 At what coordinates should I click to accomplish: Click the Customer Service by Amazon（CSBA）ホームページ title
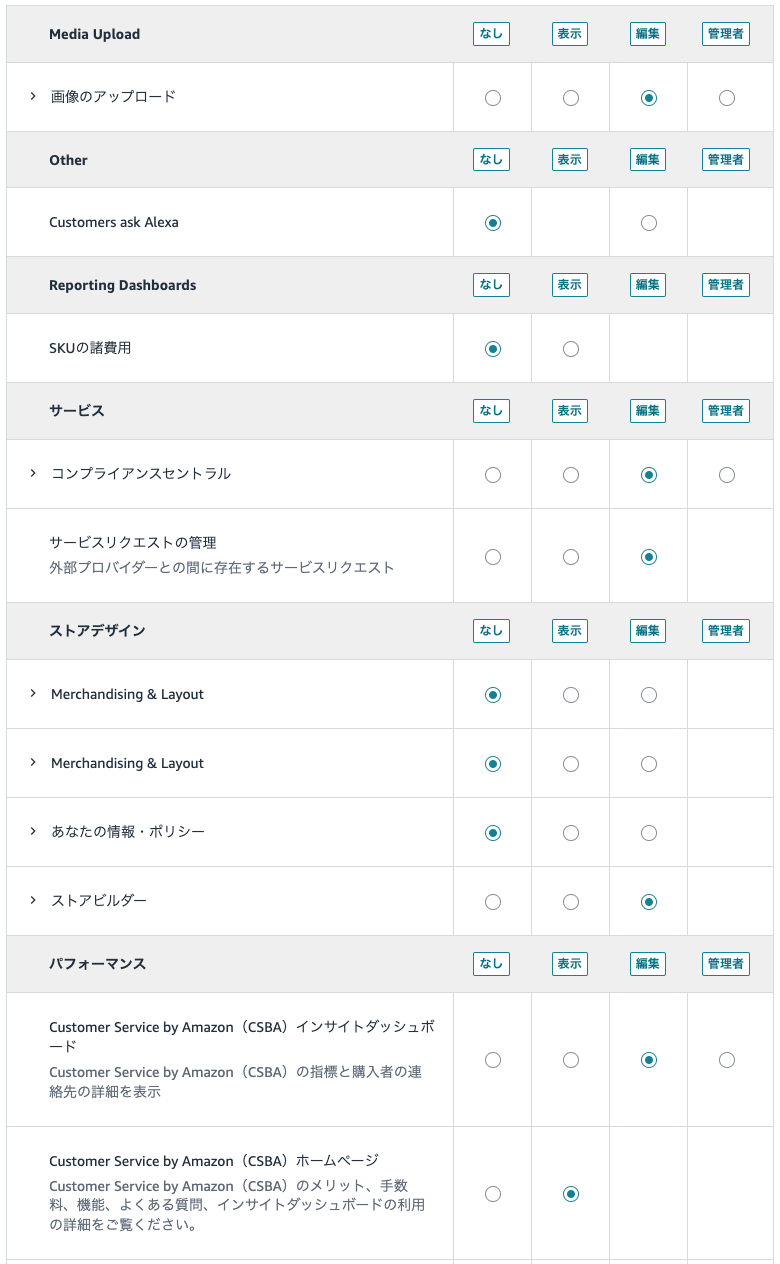214,1161
